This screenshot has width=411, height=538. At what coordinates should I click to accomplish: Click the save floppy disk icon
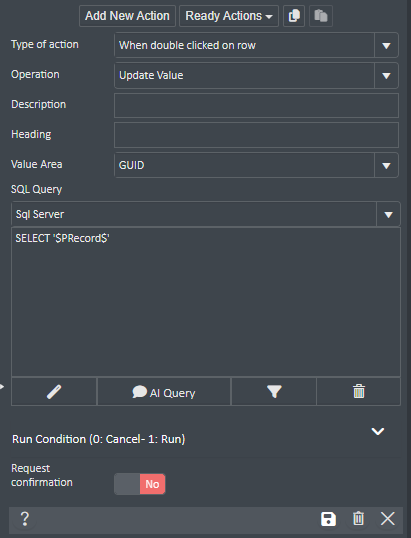328,519
